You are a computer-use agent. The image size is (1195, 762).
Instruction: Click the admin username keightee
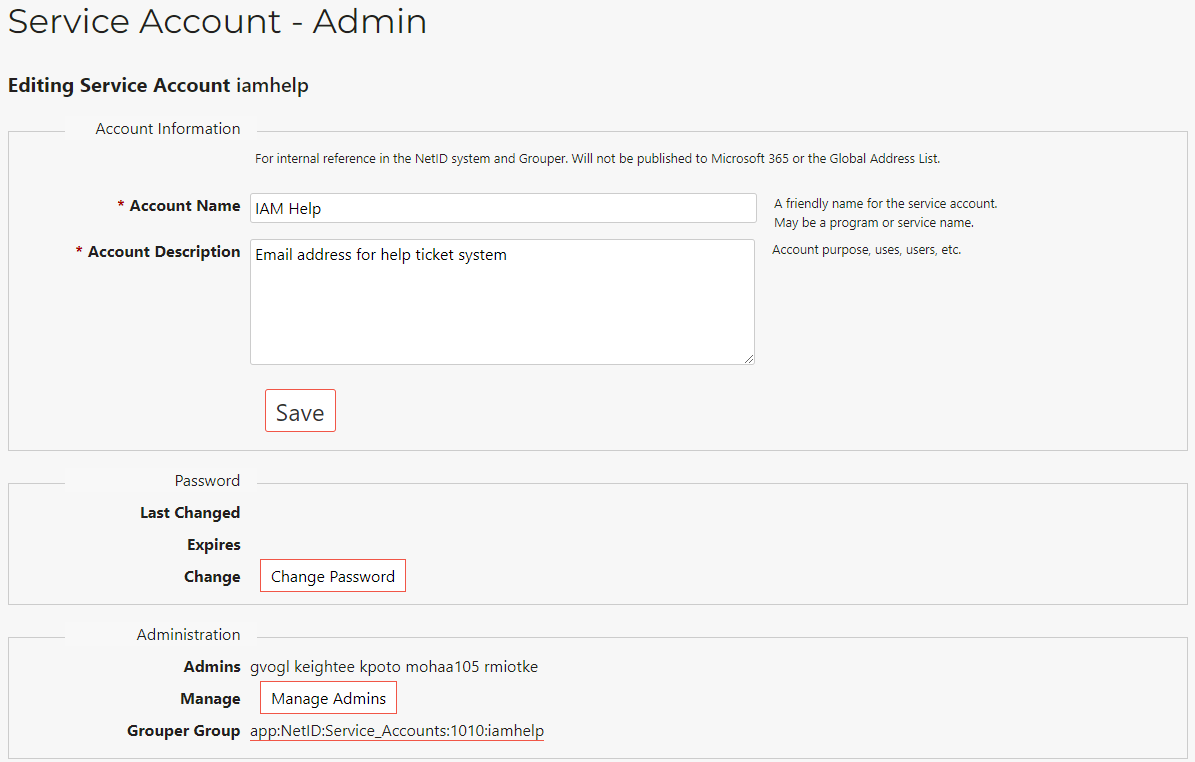pos(324,667)
